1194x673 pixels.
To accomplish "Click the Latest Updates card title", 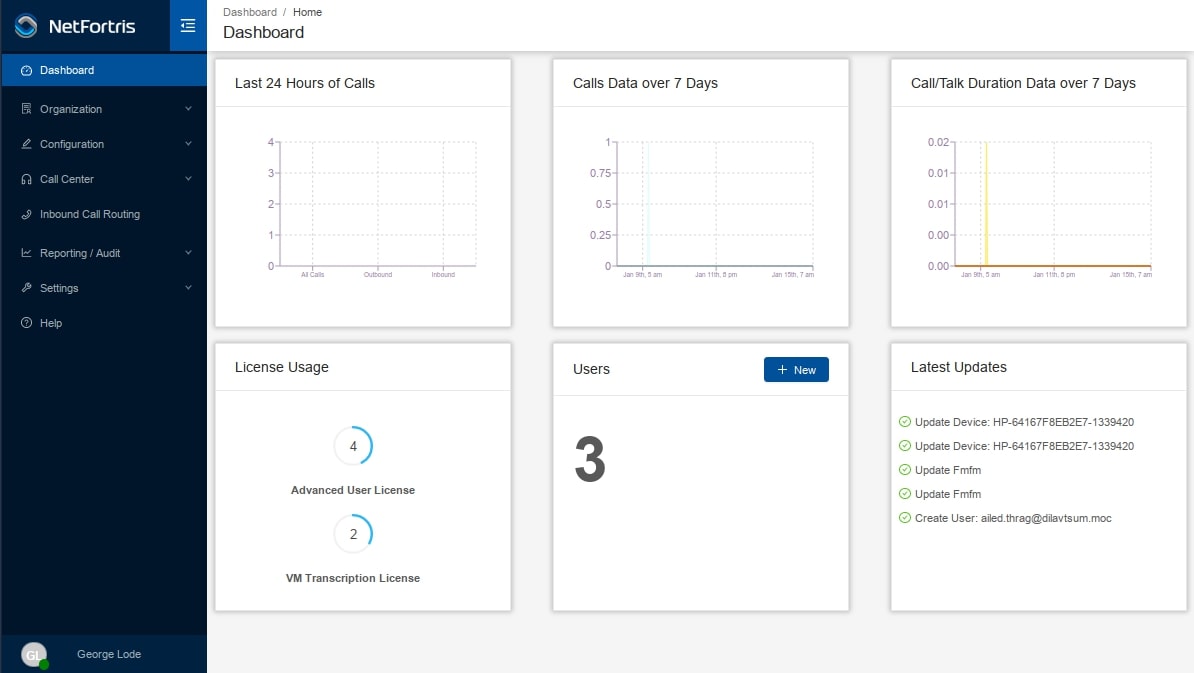I will point(959,367).
